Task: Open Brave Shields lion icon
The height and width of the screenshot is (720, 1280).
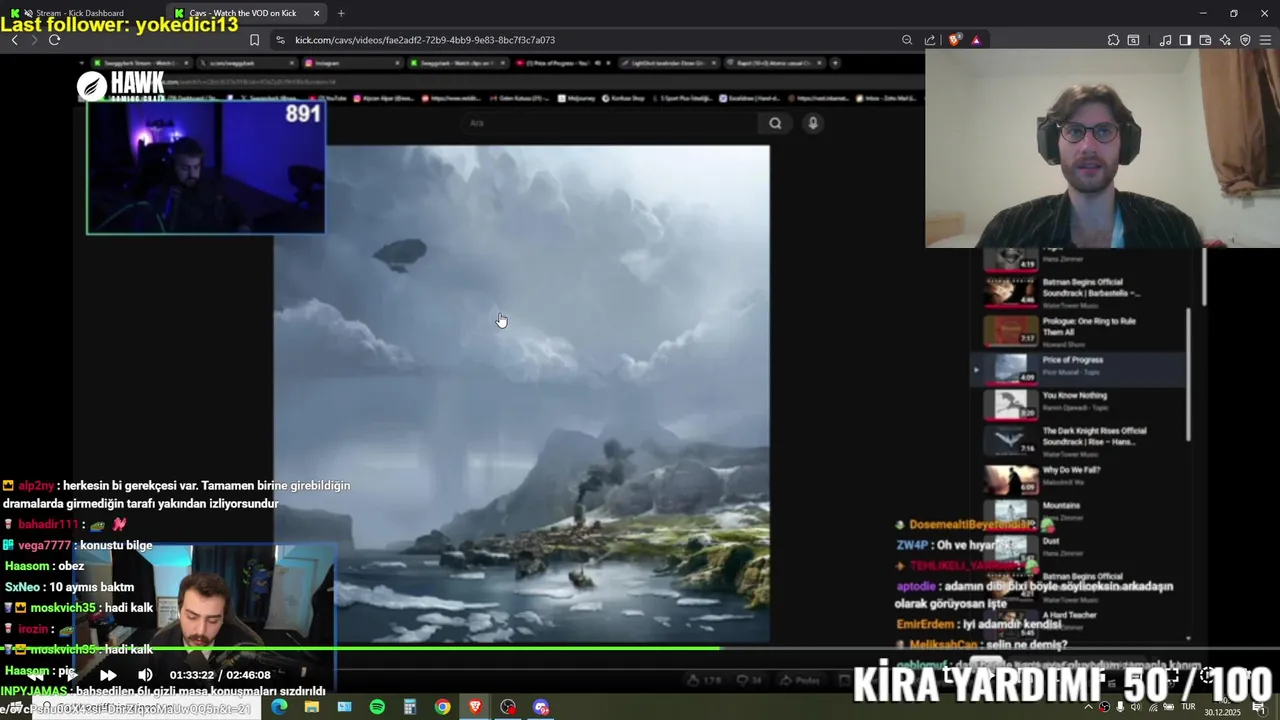Action: pos(955,40)
